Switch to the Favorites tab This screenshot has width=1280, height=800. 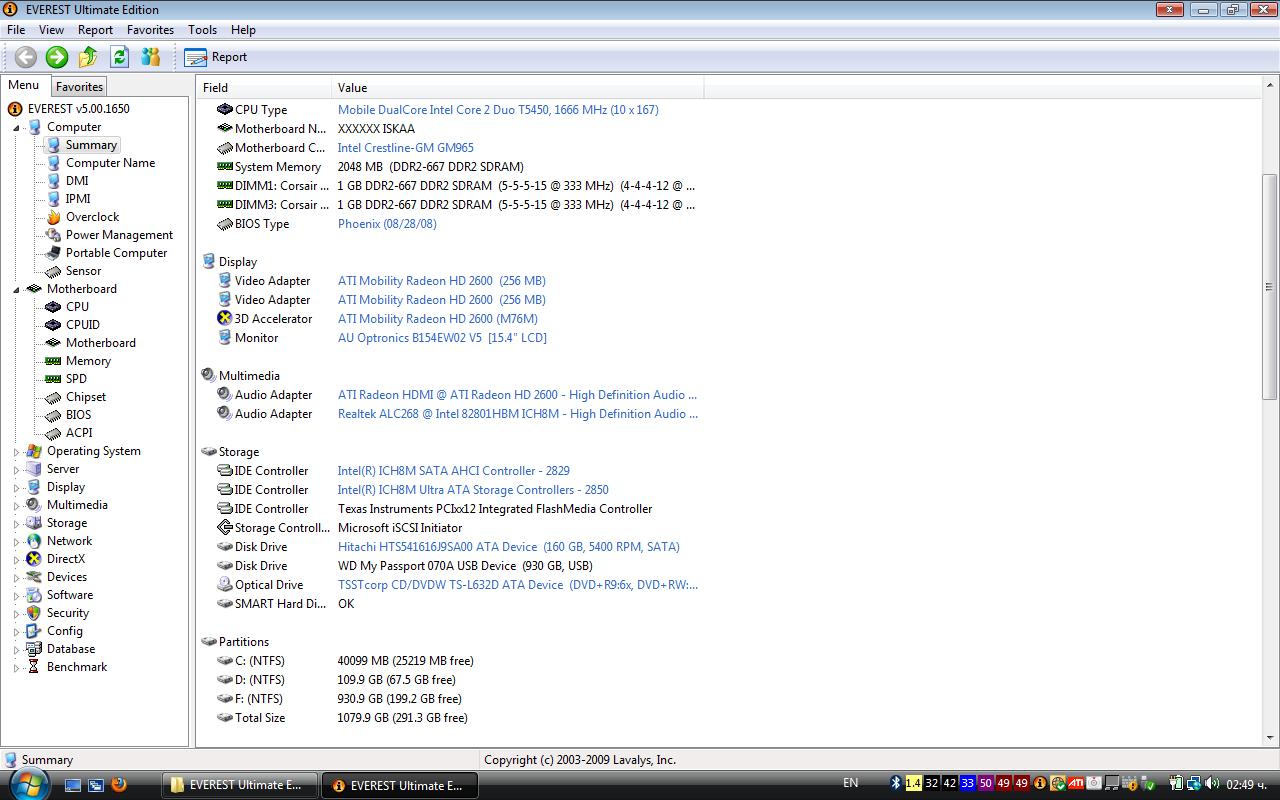(79, 87)
